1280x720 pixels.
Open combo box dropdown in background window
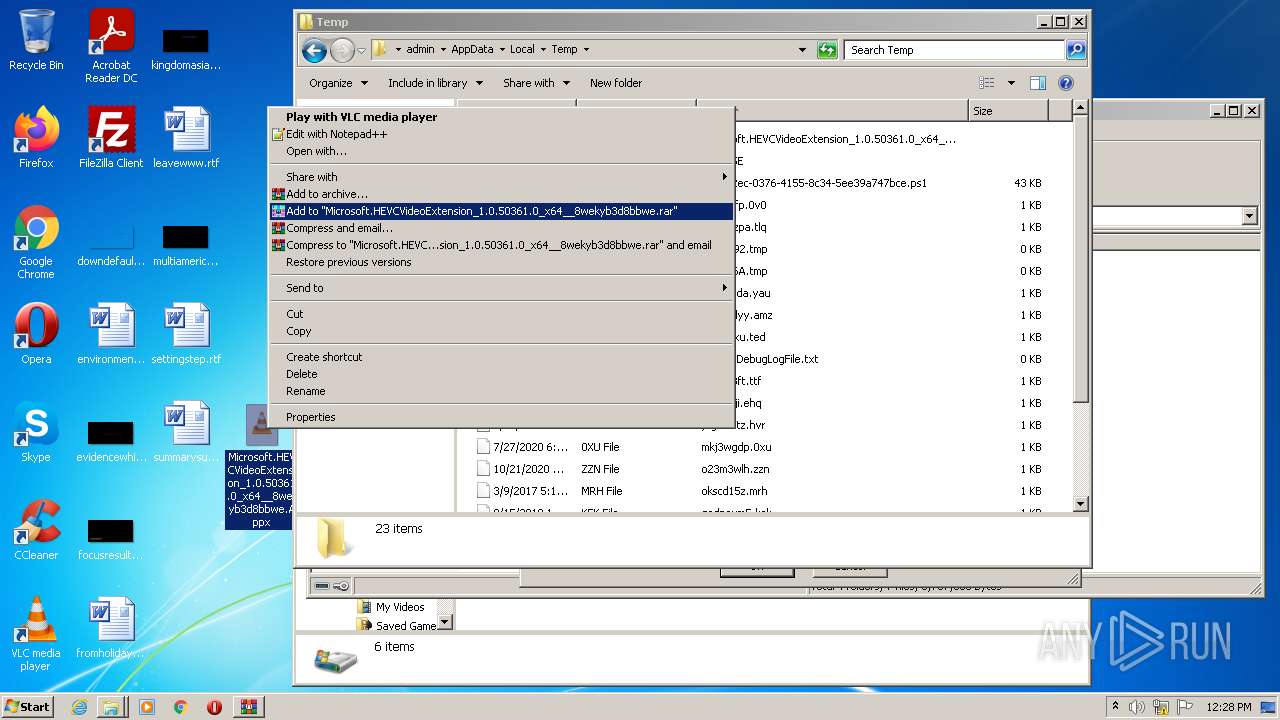click(x=1249, y=216)
